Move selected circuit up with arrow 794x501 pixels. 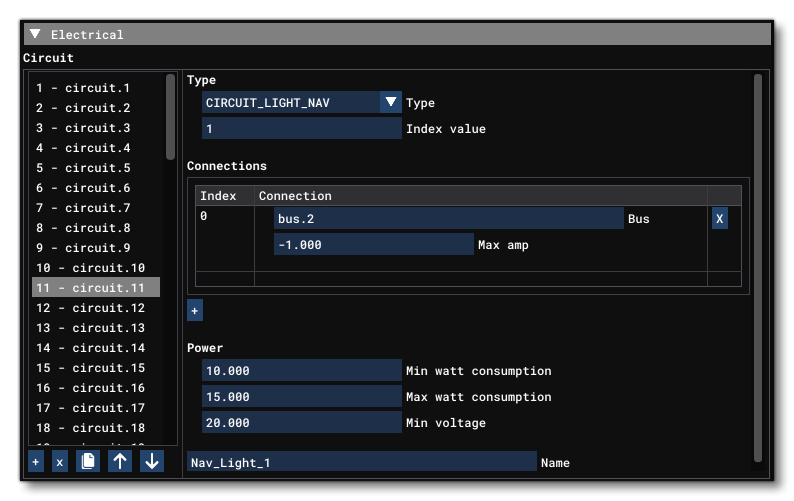point(119,462)
